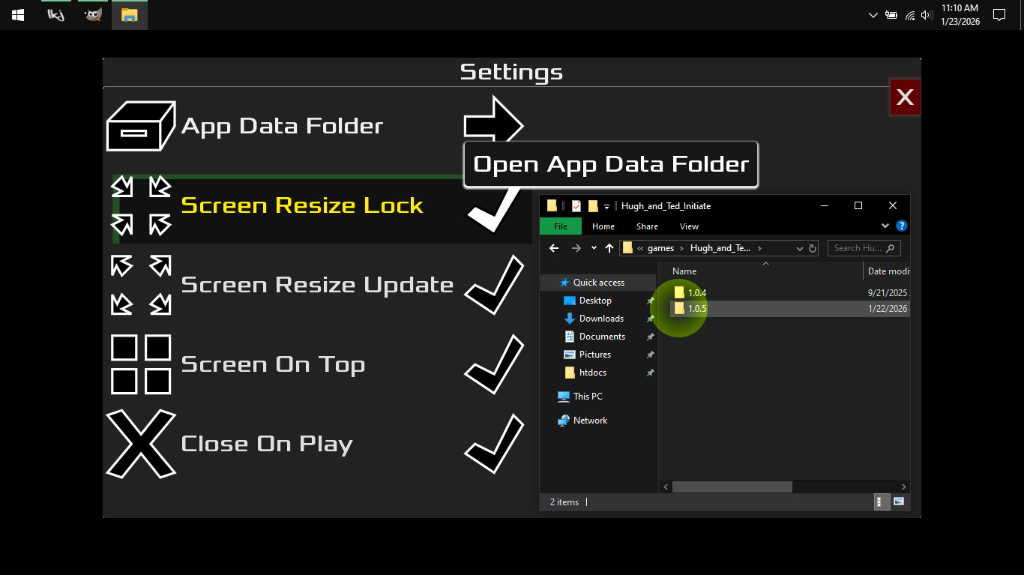The height and width of the screenshot is (575, 1024).
Task: Open App Data Folder via arrow icon
Action: click(494, 119)
